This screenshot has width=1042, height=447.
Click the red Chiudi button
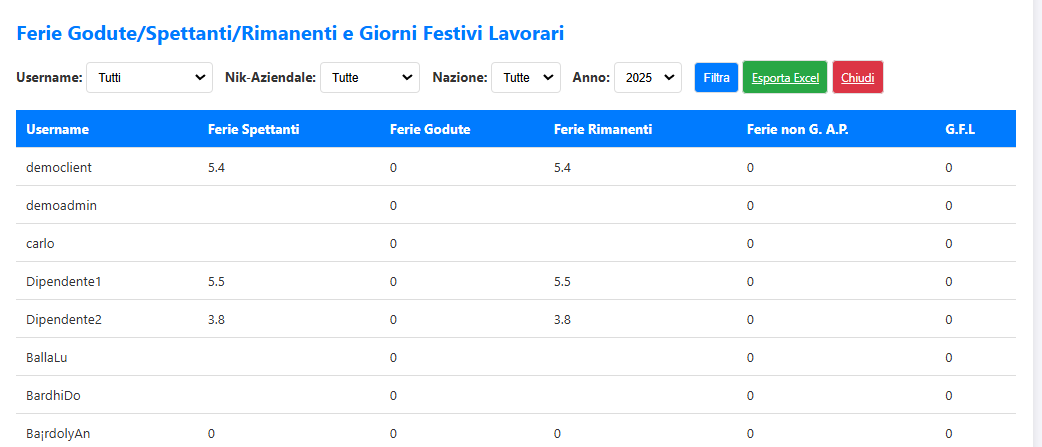click(857, 78)
